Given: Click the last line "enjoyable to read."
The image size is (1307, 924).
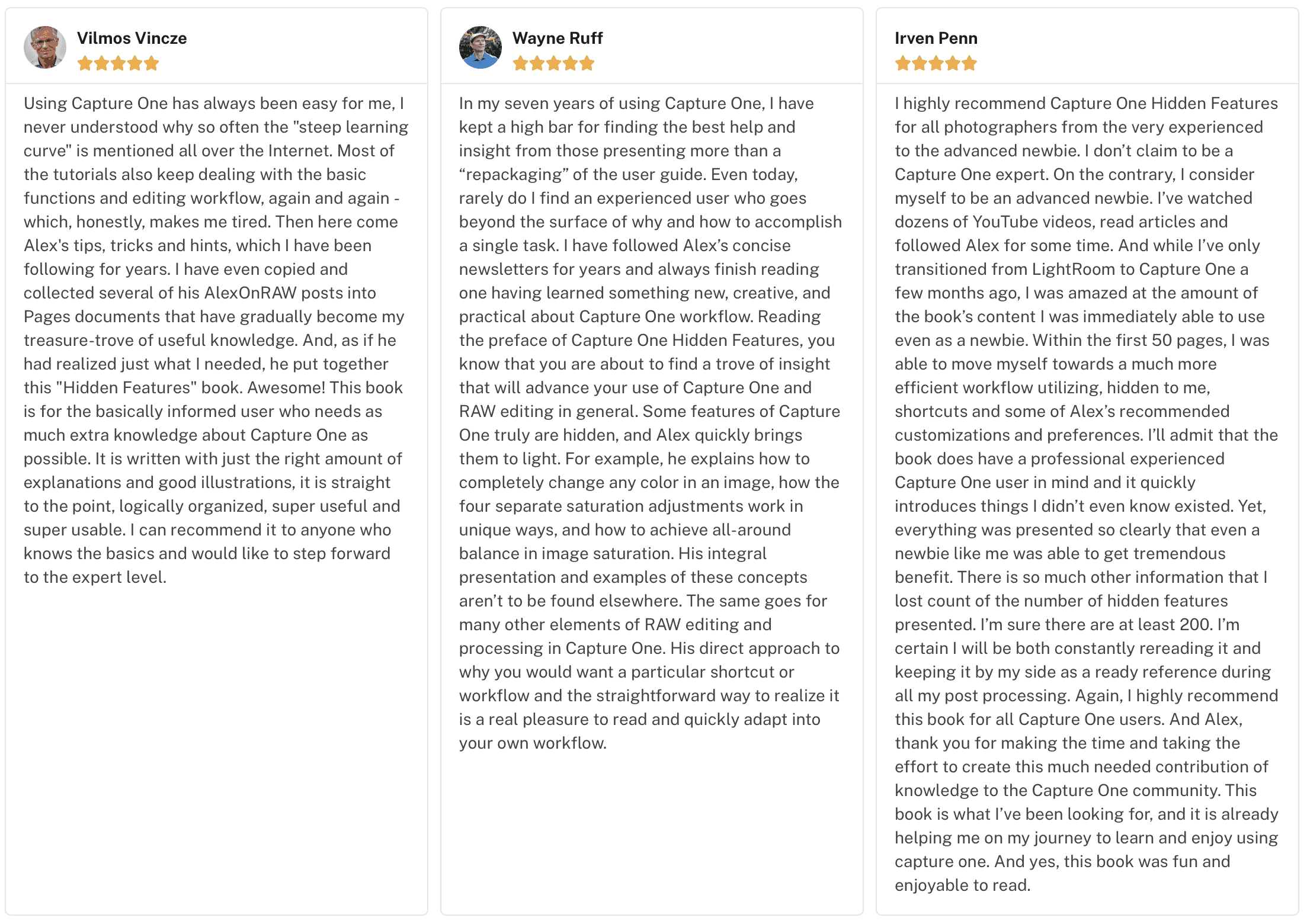Looking at the screenshot, I should [963, 885].
